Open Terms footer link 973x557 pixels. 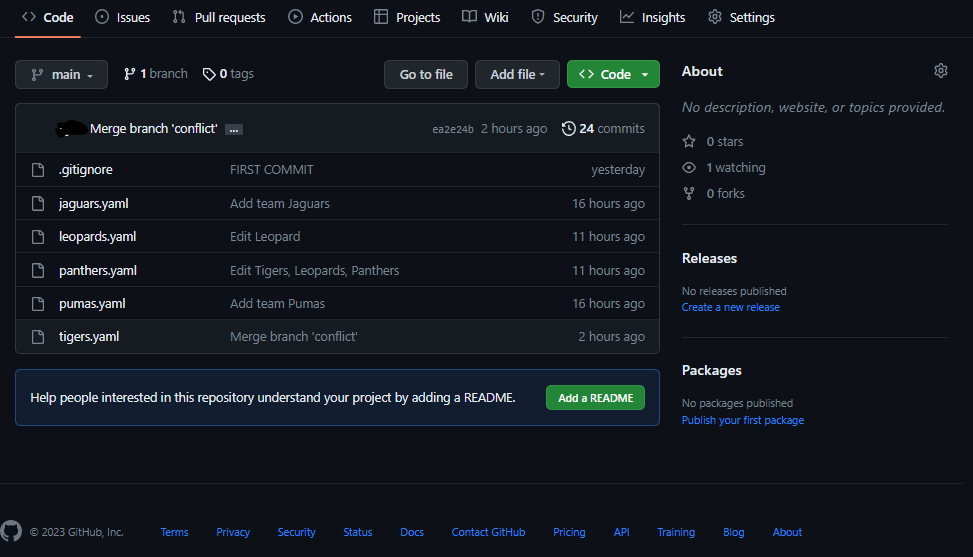click(174, 532)
